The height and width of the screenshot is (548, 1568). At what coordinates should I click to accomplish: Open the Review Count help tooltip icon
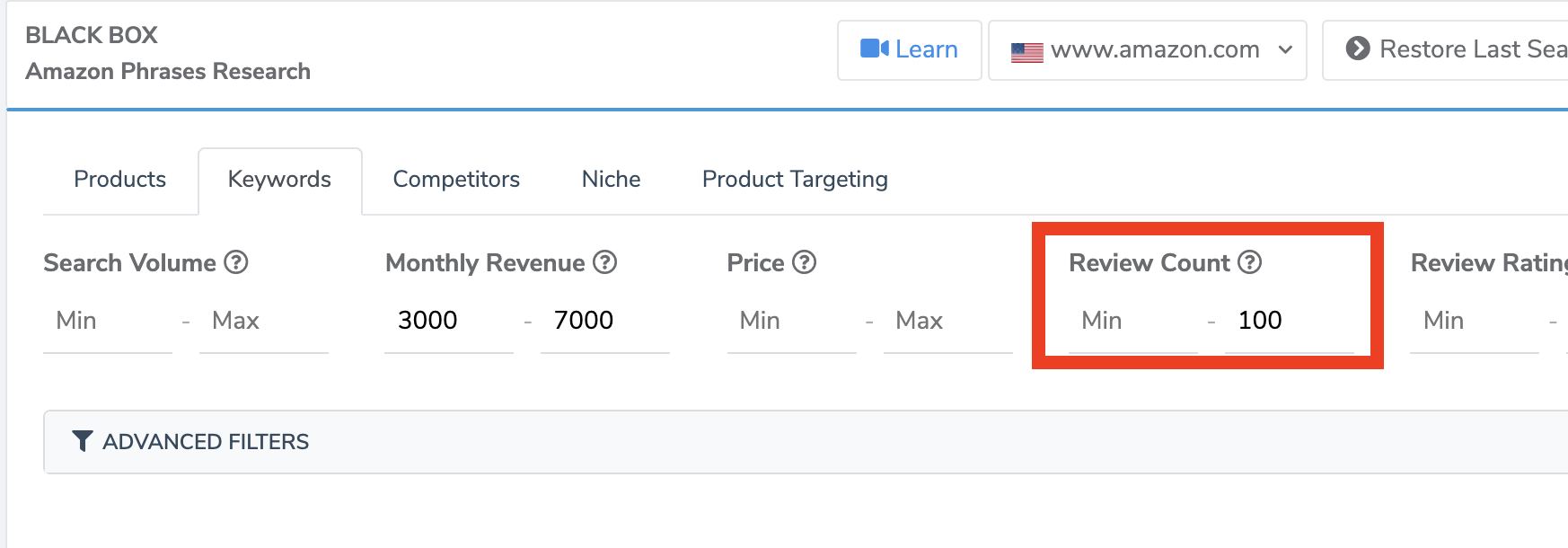tap(1250, 262)
